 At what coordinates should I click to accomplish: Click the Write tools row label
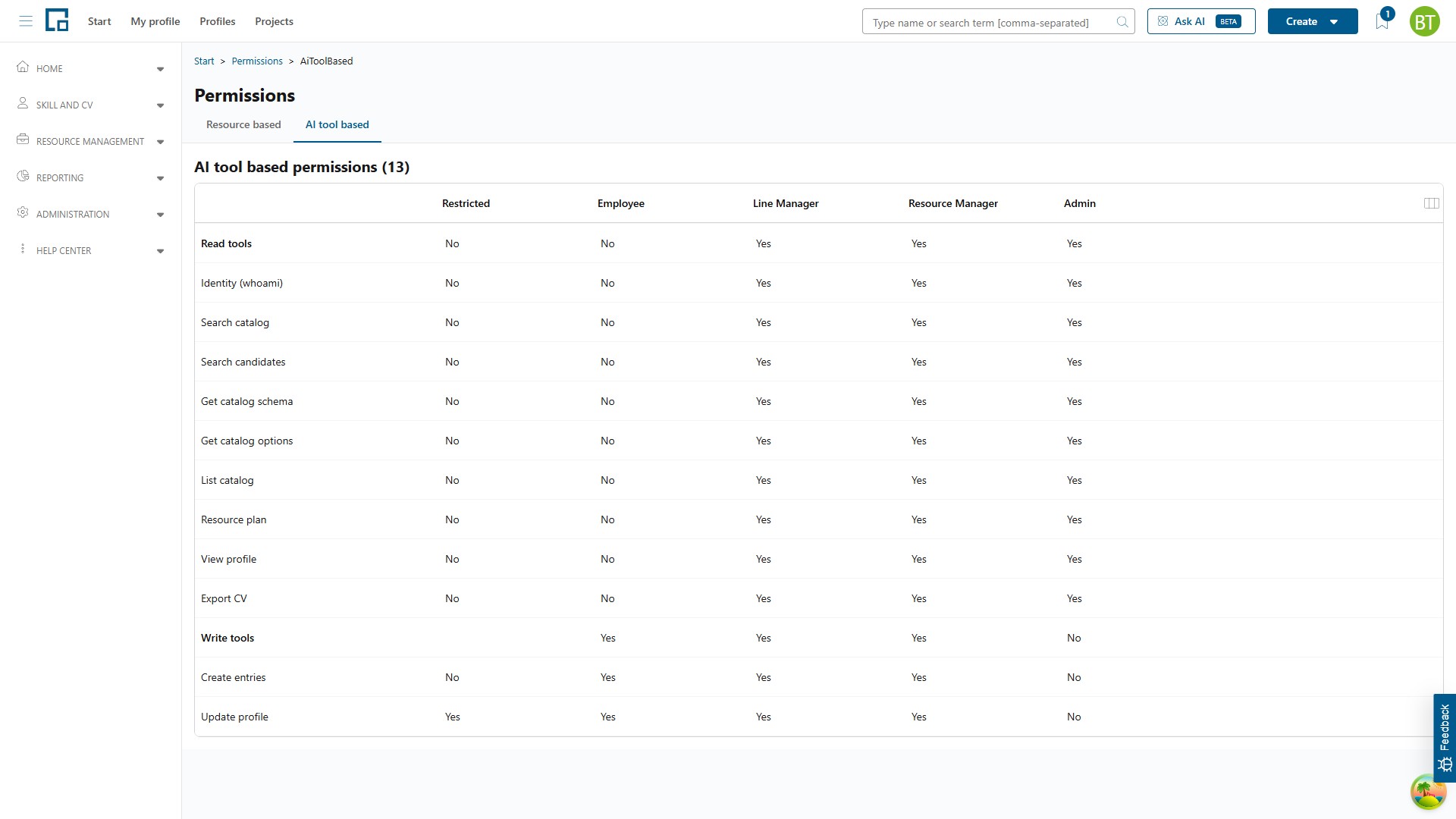227,638
